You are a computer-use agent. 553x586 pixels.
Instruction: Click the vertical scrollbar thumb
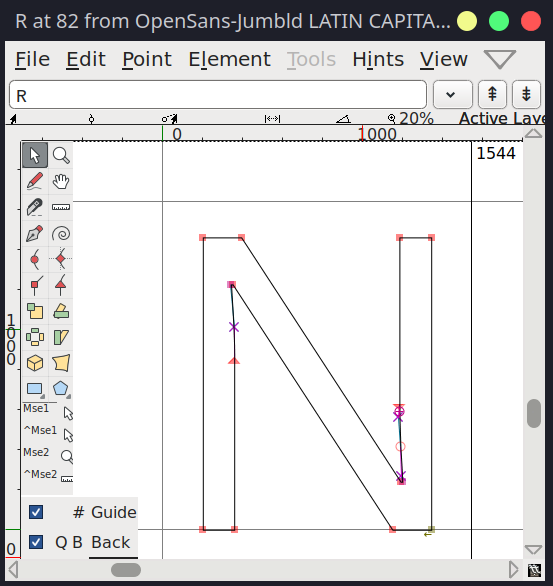point(534,413)
